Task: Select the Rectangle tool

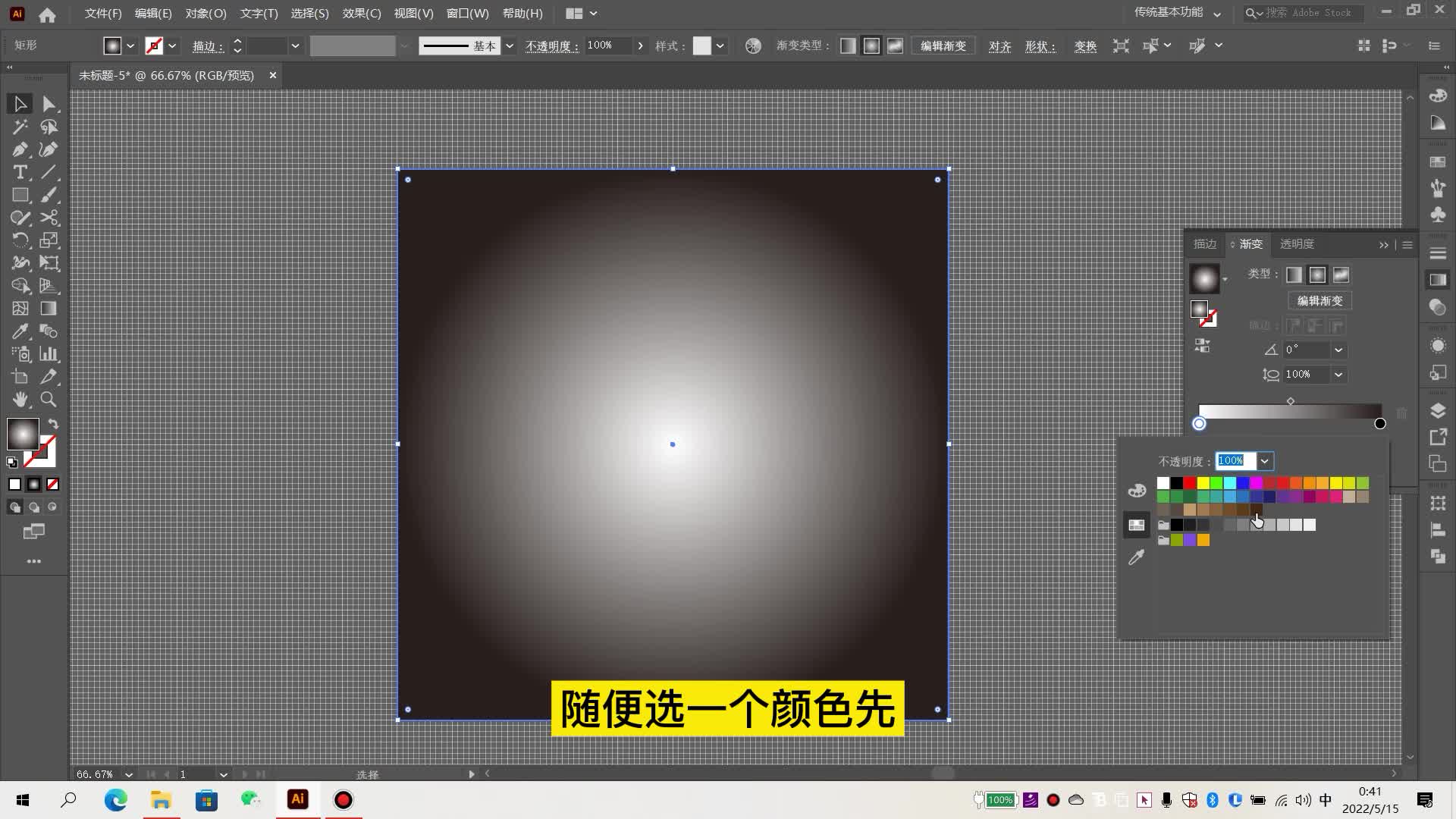Action: tap(20, 195)
